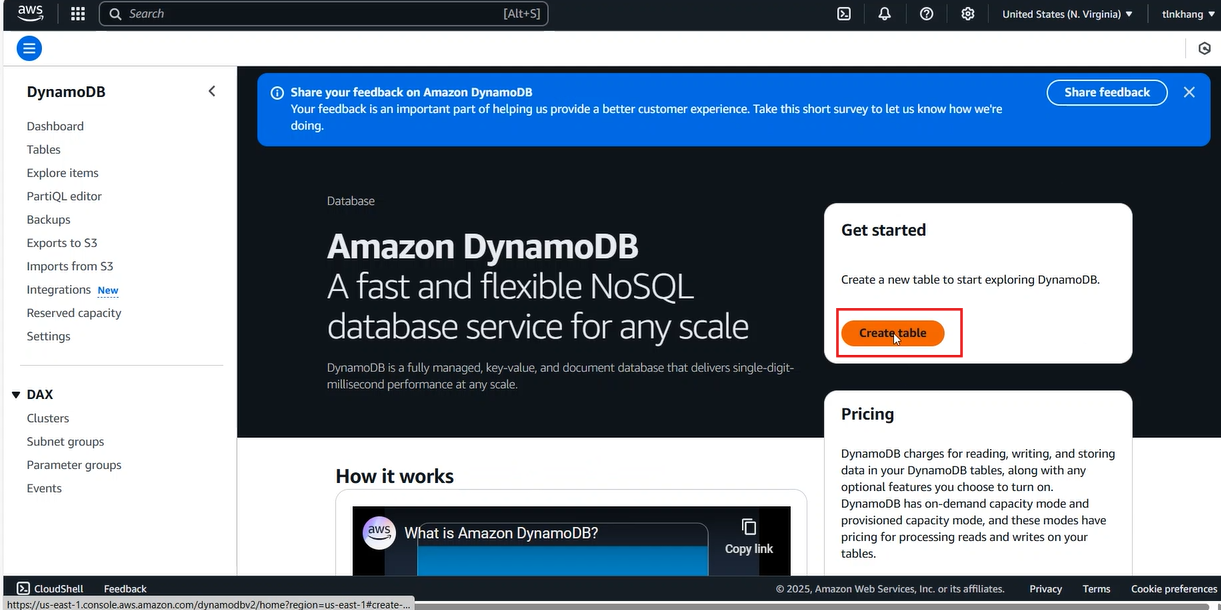
Task: Collapse the DAX section in the sidebar
Action: pos(16,395)
